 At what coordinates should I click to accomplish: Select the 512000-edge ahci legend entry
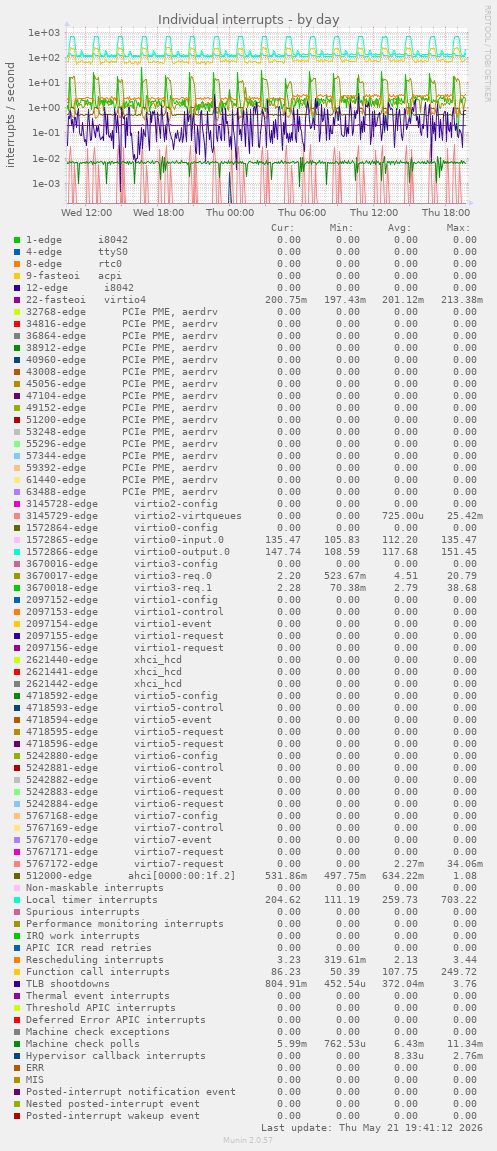pyautogui.click(x=130, y=875)
